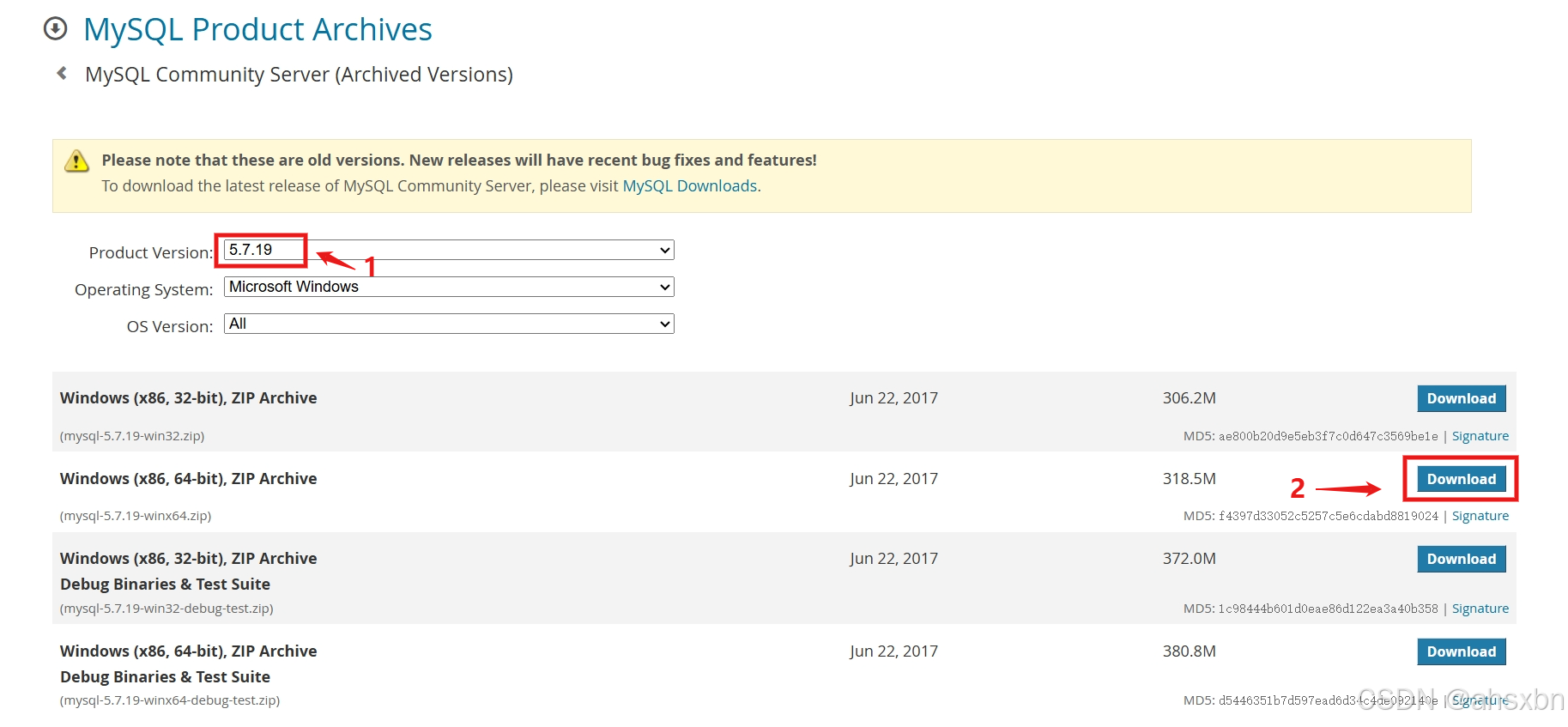Click the MySQL Product Archives heading

pos(257,29)
